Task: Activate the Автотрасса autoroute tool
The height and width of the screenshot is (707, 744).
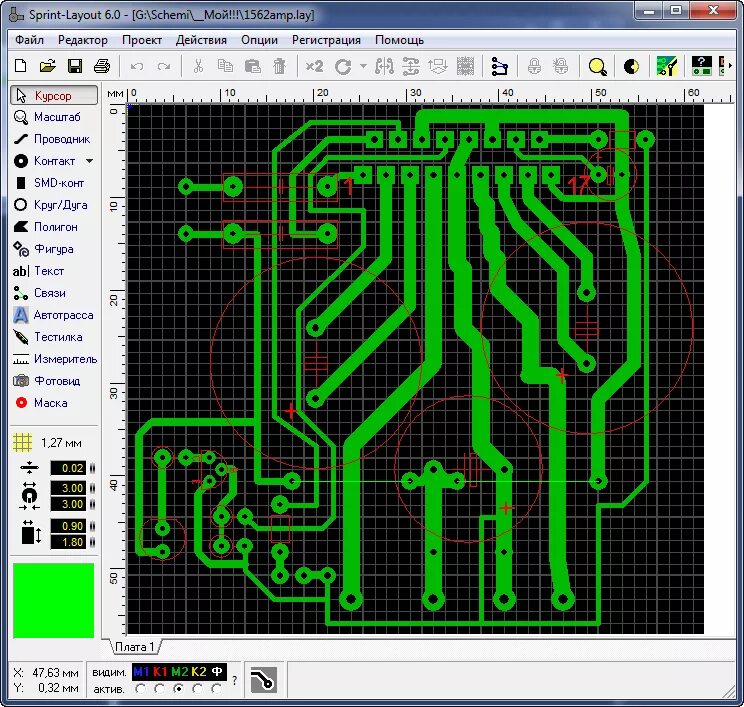Action: (53, 315)
